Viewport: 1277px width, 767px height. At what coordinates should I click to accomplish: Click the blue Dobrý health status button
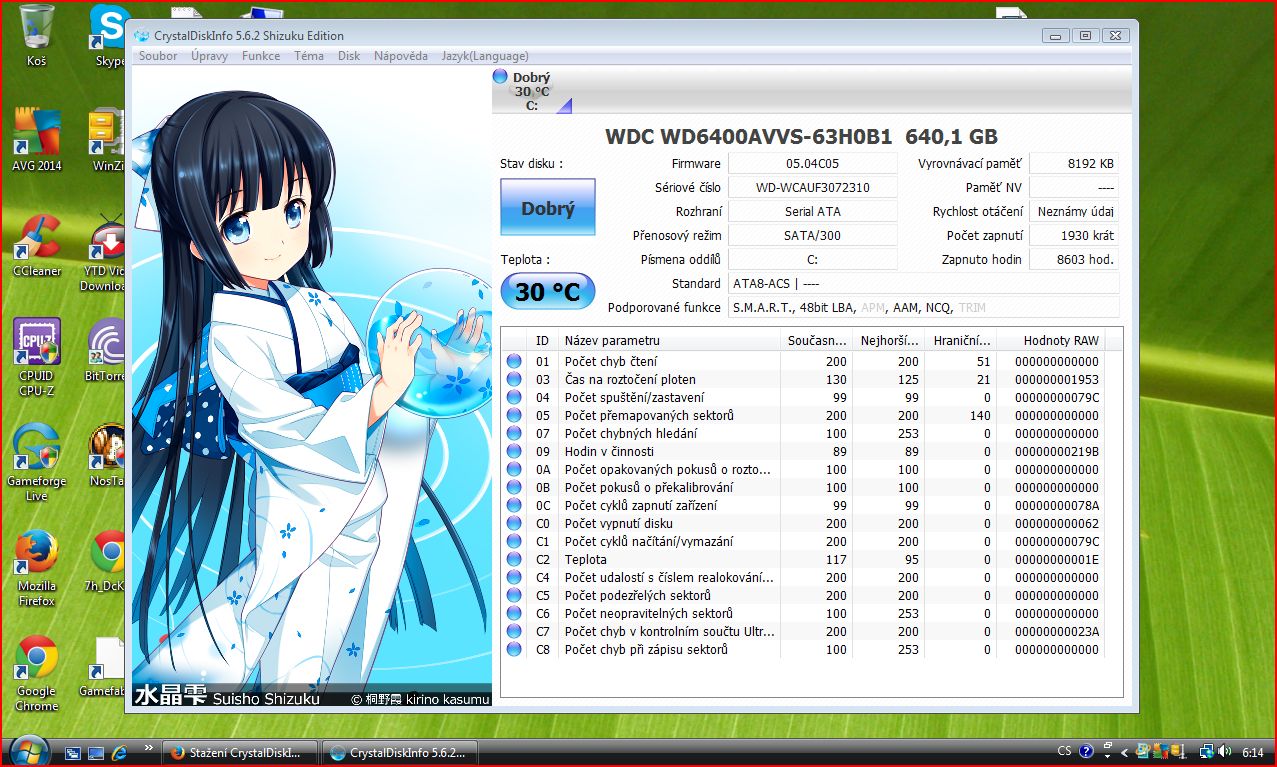pyautogui.click(x=548, y=209)
